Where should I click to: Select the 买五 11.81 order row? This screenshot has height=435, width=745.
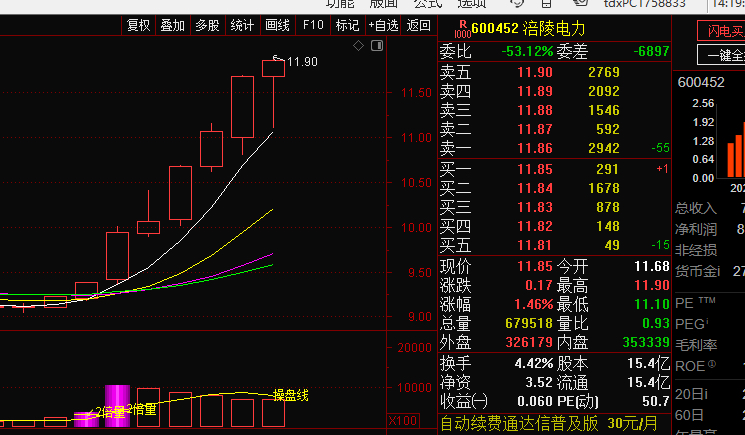click(x=554, y=245)
